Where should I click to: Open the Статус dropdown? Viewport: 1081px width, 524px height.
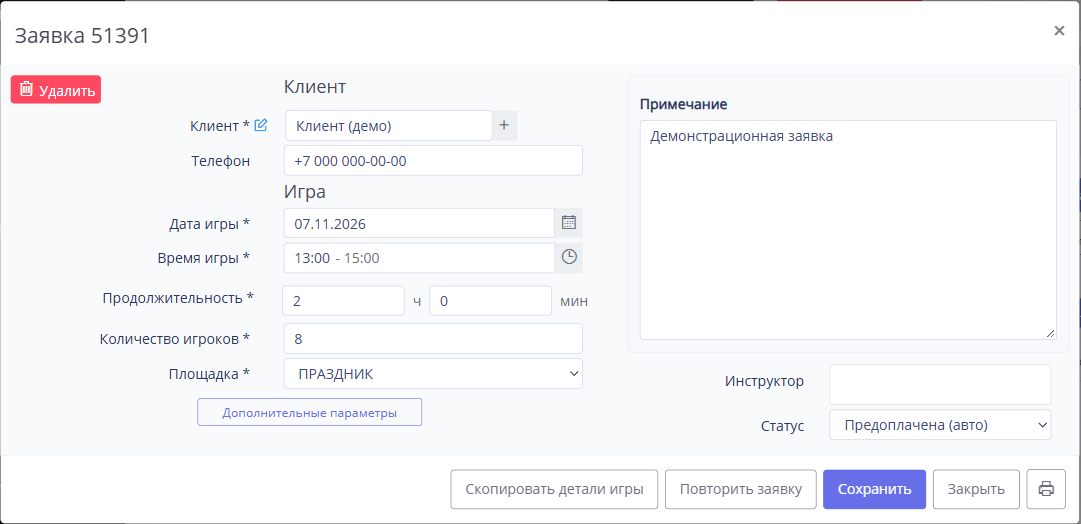point(940,425)
